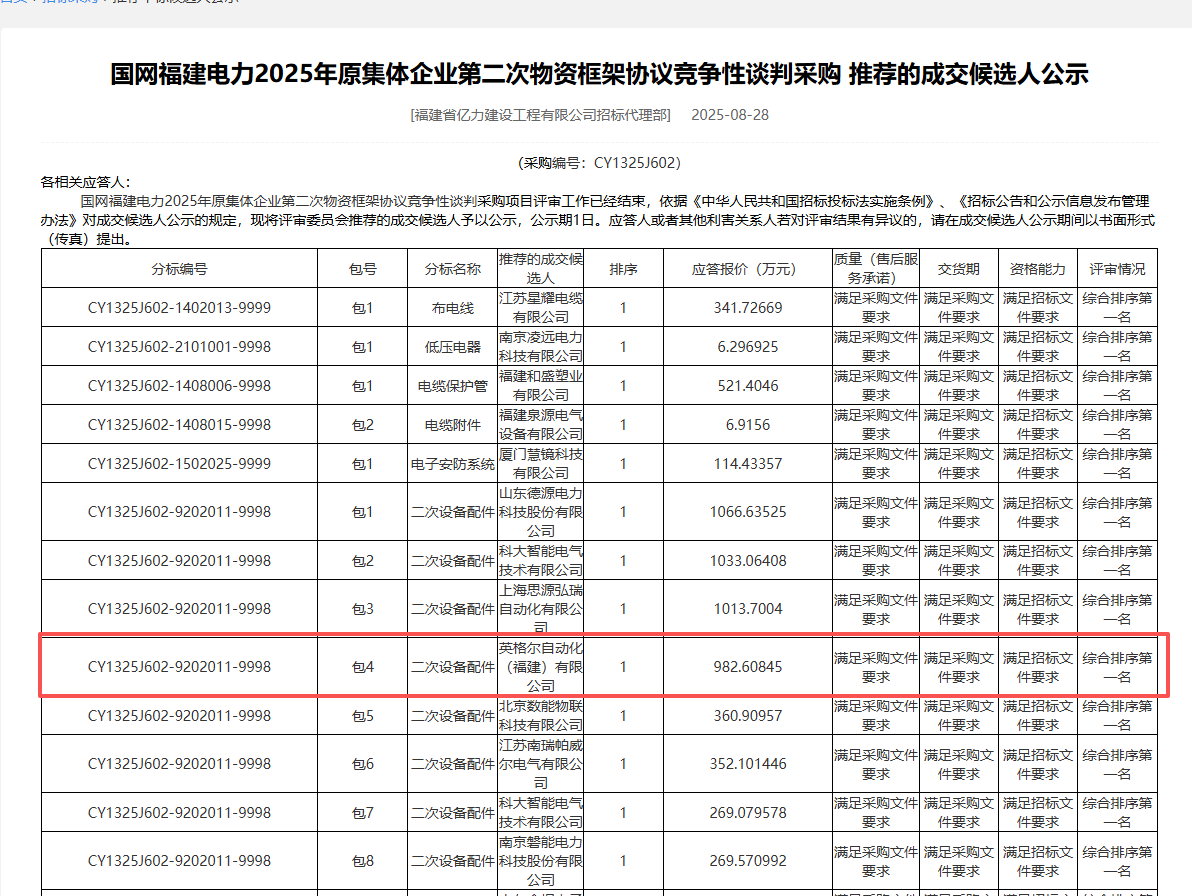Click the quoted price 269.570992

pyautogui.click(x=748, y=861)
